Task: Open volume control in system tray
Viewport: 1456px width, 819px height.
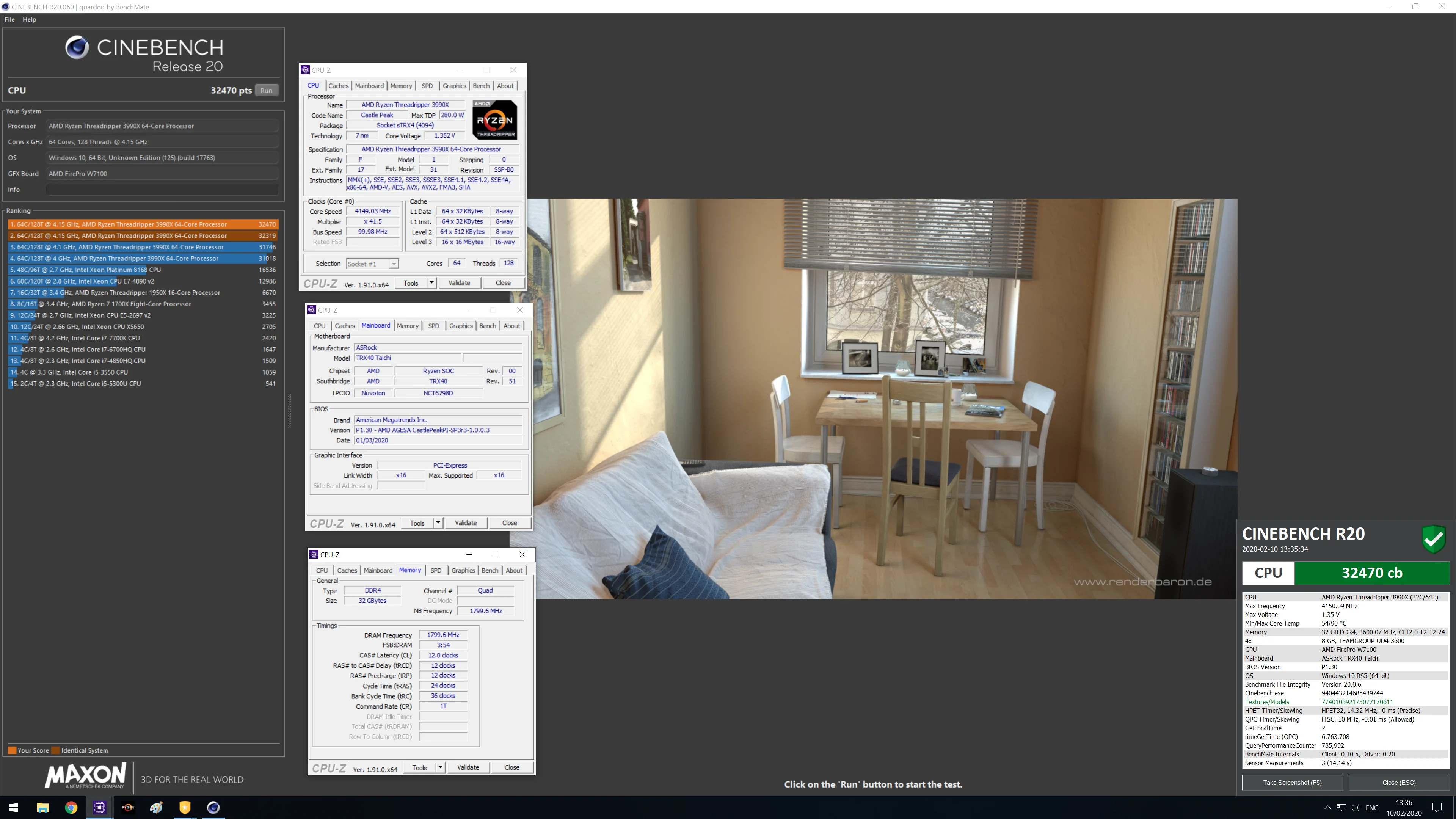Action: tap(1355, 807)
